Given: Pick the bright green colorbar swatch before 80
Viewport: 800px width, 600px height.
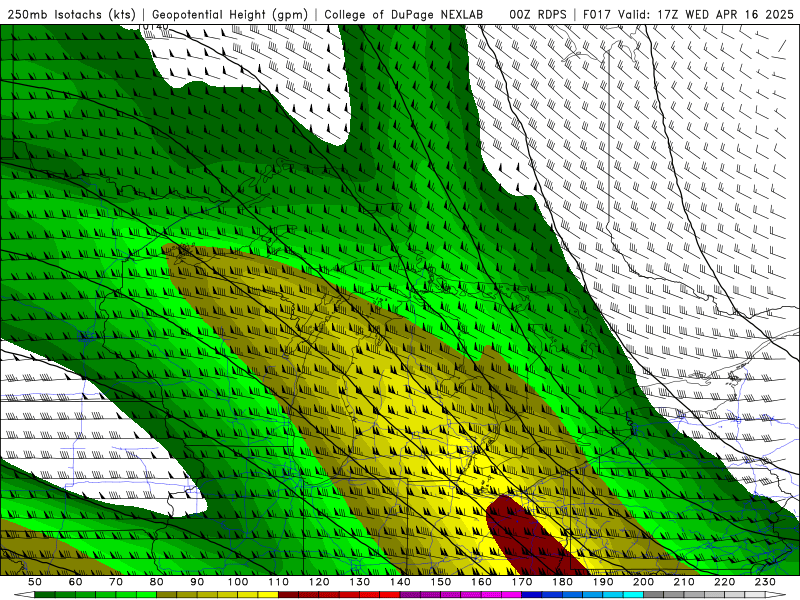Looking at the screenshot, I should point(146,595).
